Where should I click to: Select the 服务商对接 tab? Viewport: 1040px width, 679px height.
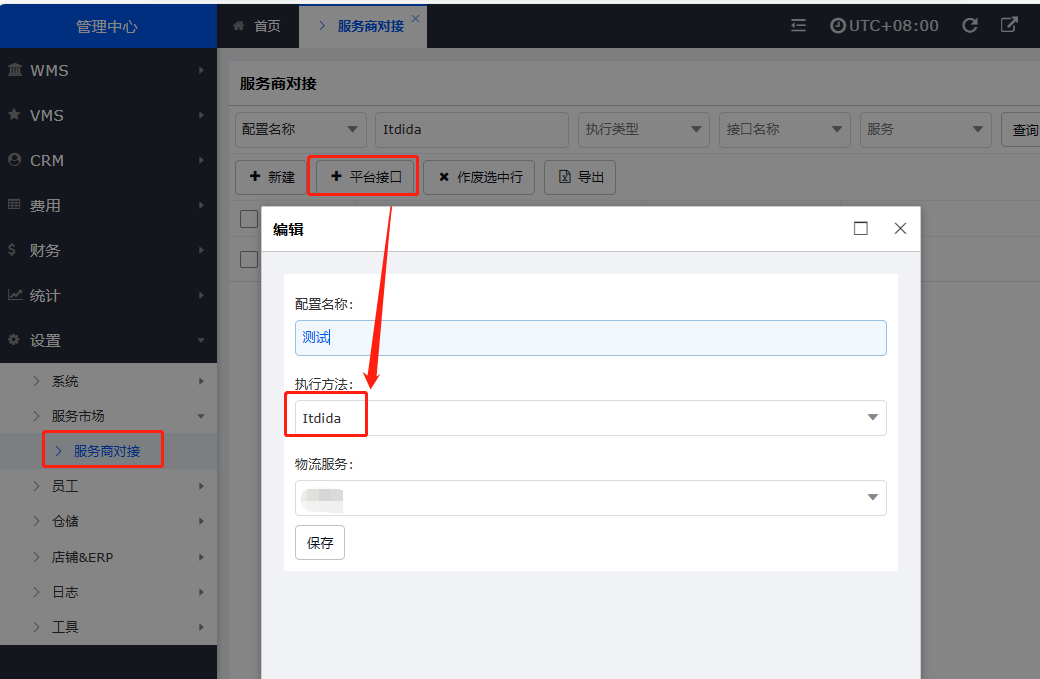(x=363, y=26)
